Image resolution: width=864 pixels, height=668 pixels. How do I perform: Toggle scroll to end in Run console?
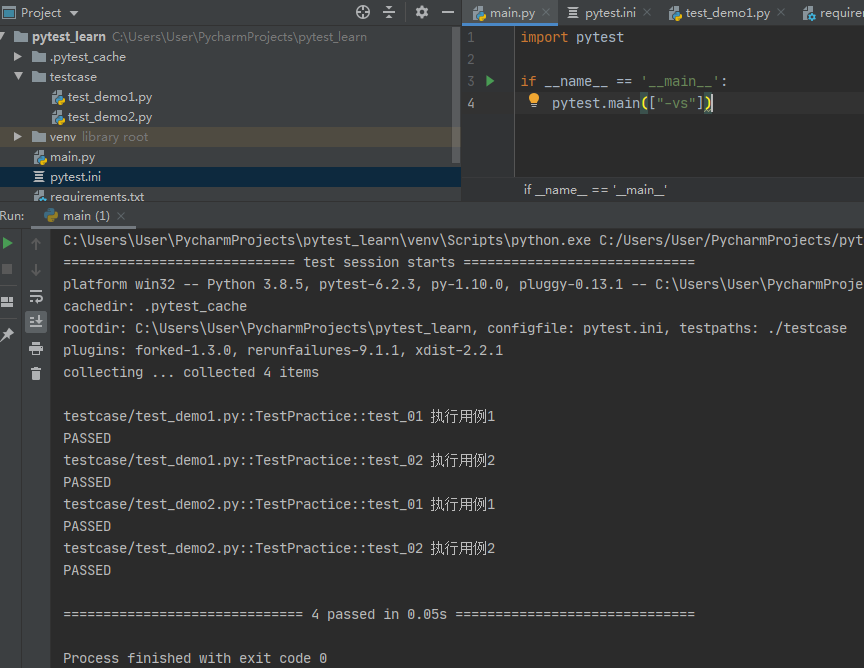point(36,322)
